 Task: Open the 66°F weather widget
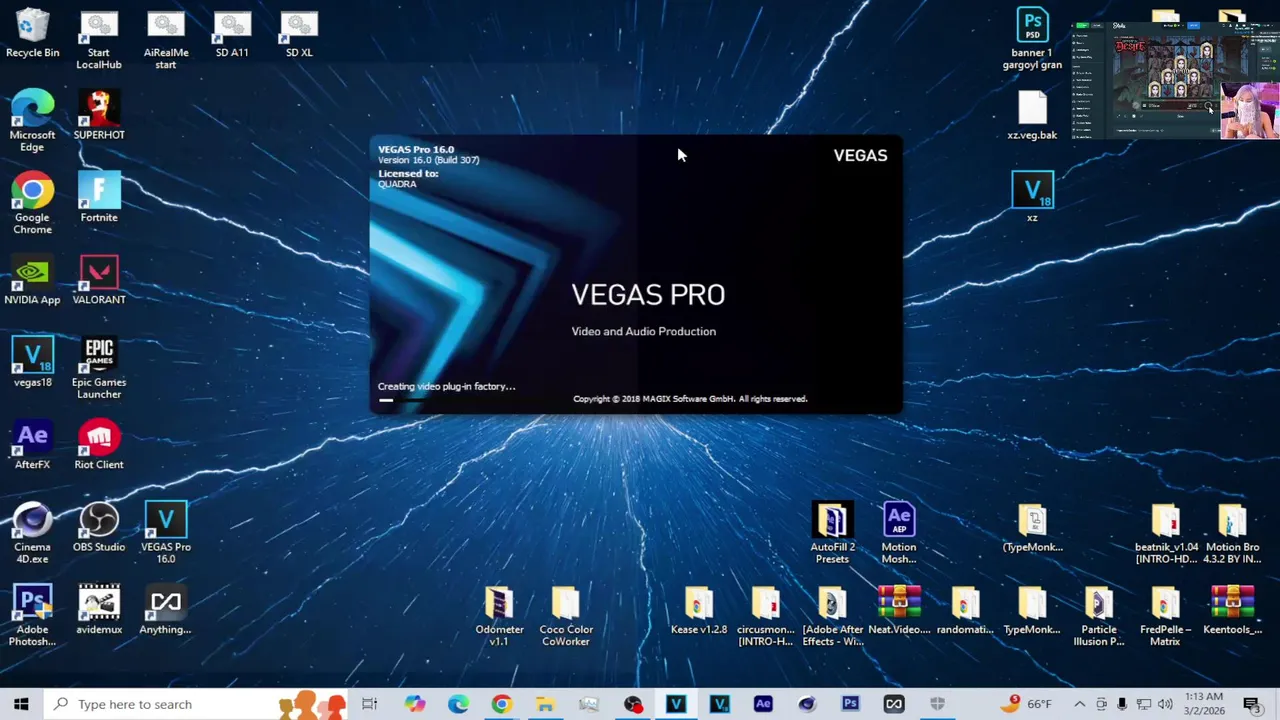[1028, 704]
